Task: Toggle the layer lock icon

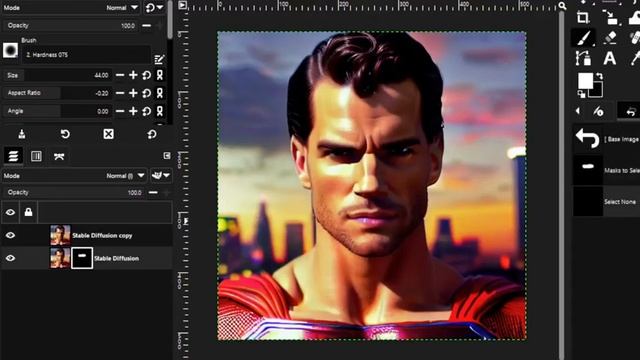Action: (x=28, y=212)
